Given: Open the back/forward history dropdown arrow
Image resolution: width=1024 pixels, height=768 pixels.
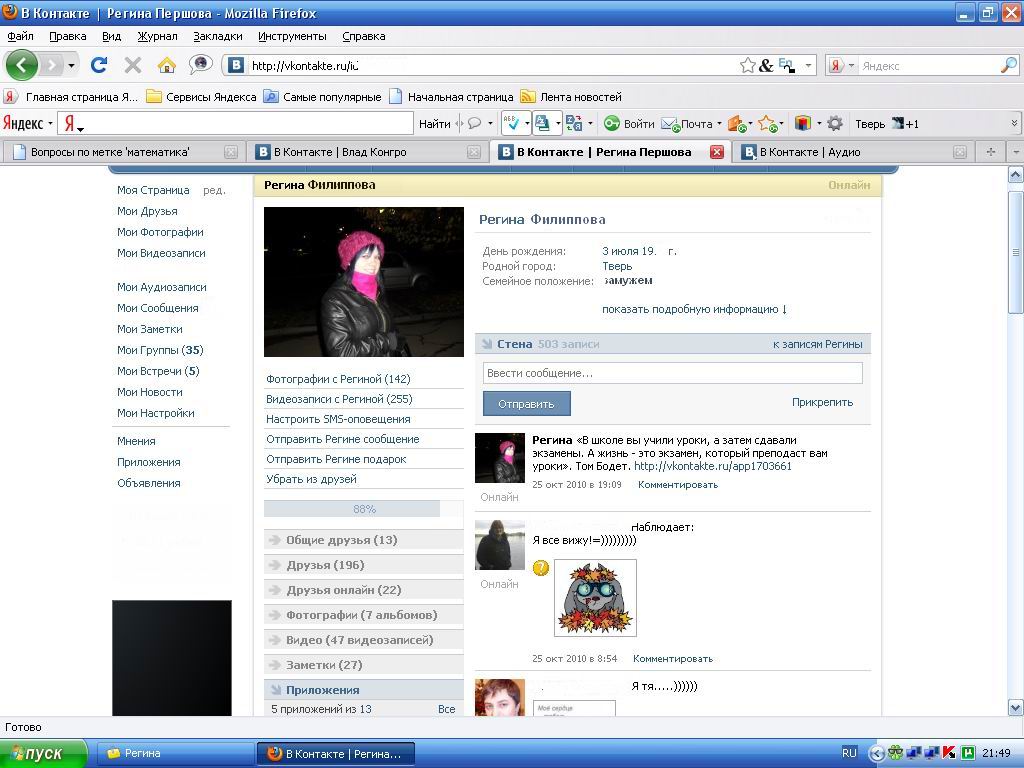Looking at the screenshot, I should 71,65.
